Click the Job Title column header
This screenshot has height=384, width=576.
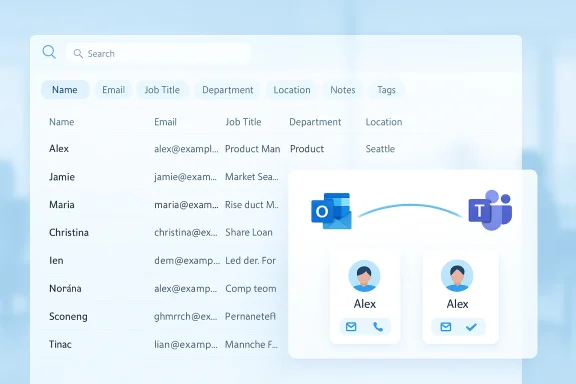point(243,122)
